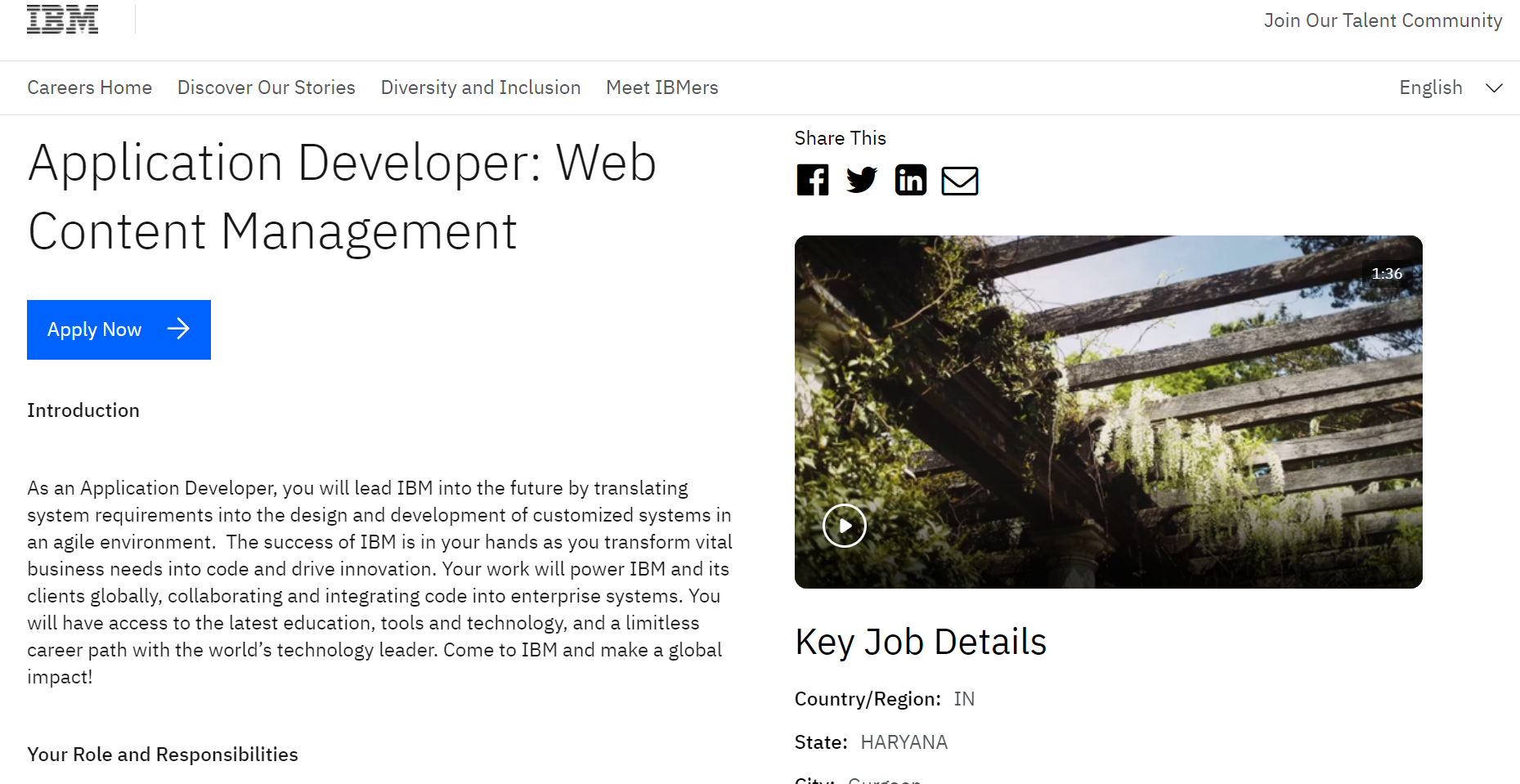Screen dimensions: 1520x784
Task: Click the Application Developer job title heading
Action: coord(342,196)
